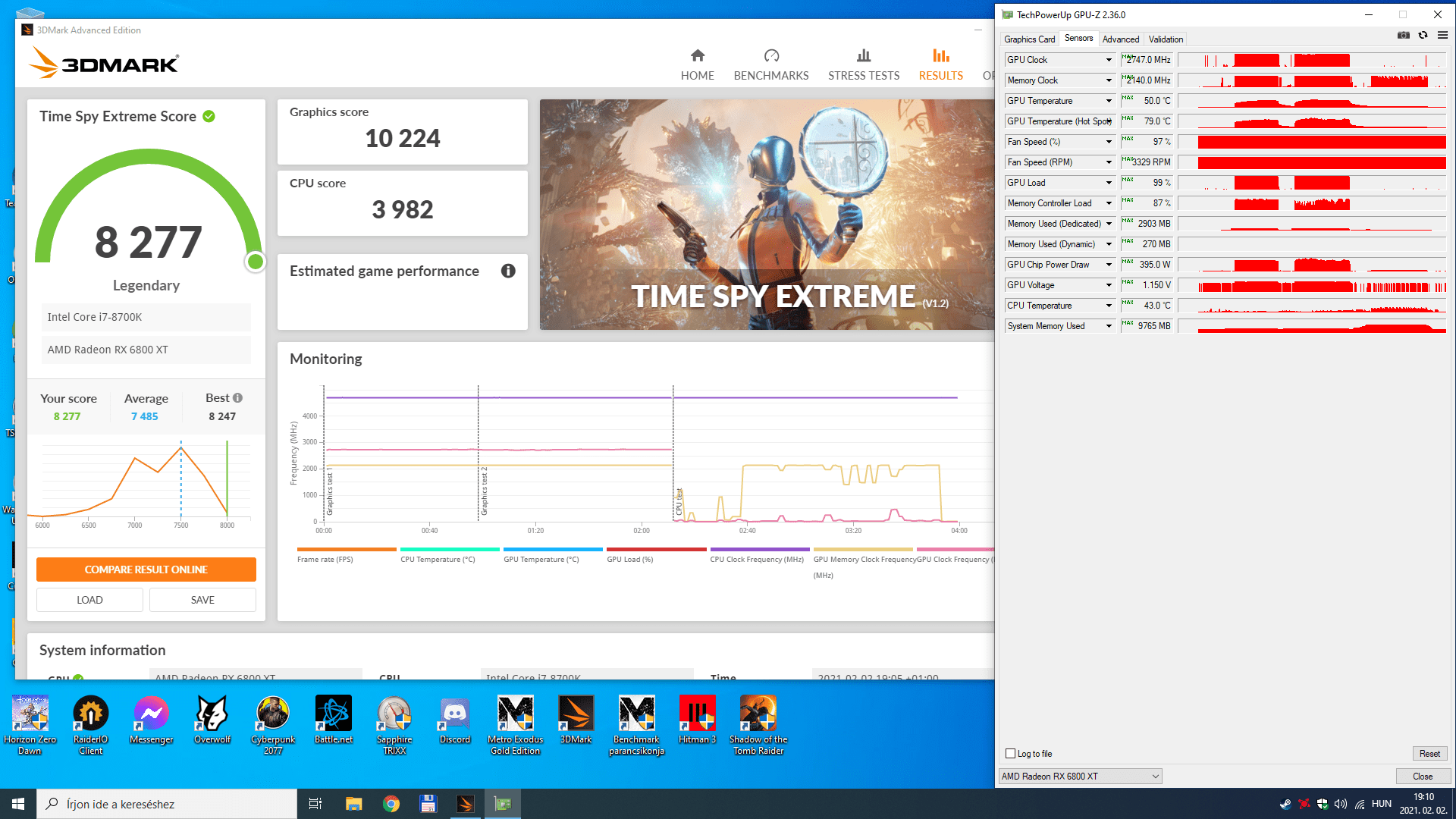Click the GPU-Z taskbar icon
This screenshot has width=1456, height=819.
503,804
